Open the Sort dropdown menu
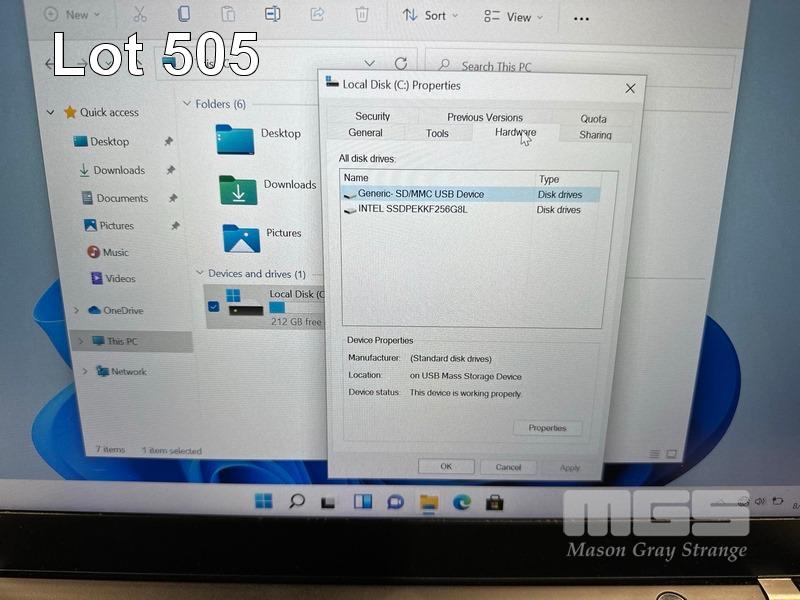 (x=430, y=16)
